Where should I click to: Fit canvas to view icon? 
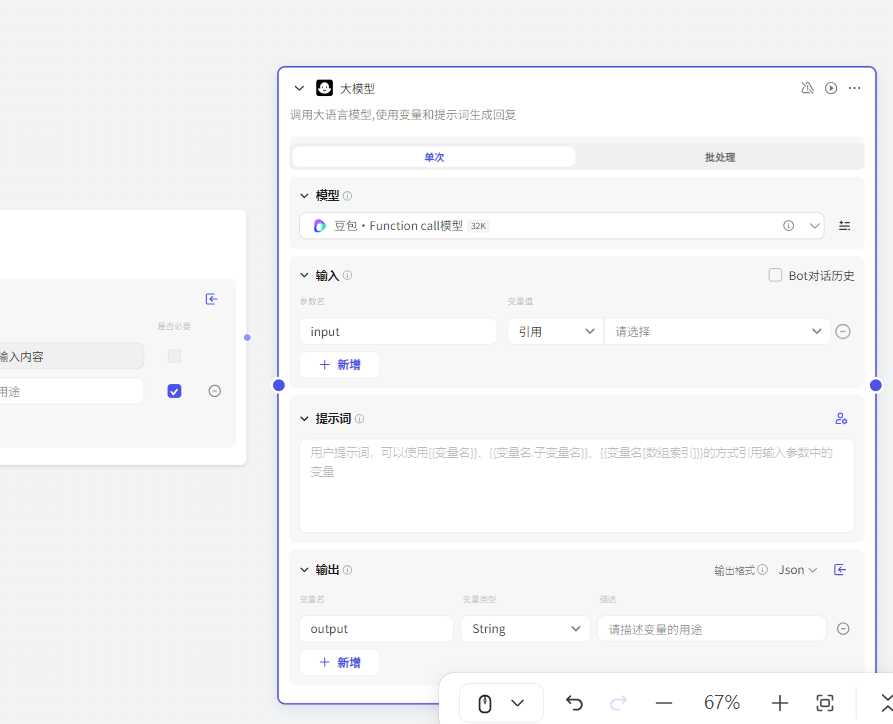tap(825, 703)
